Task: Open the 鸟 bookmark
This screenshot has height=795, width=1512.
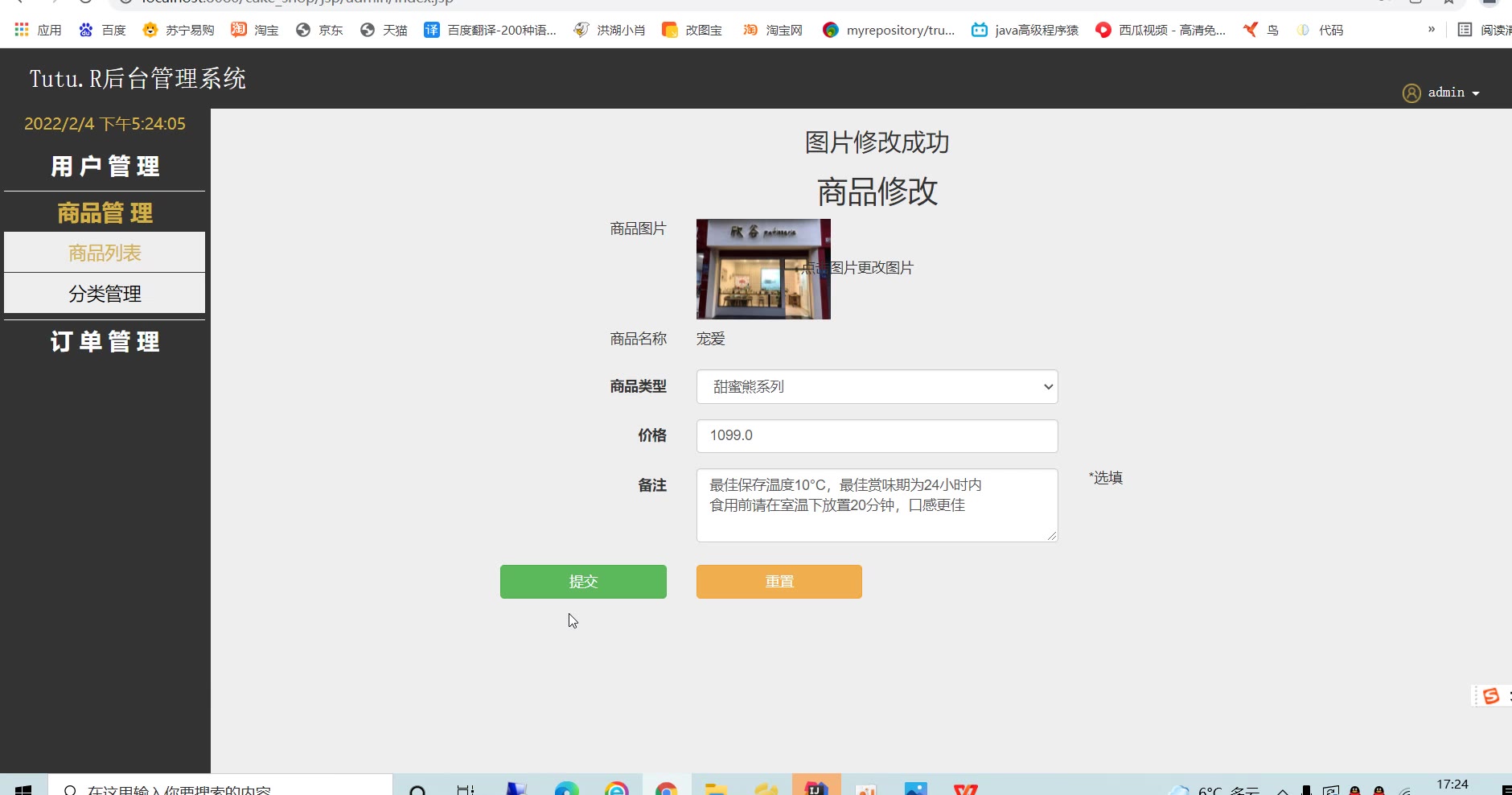Action: (x=1260, y=30)
